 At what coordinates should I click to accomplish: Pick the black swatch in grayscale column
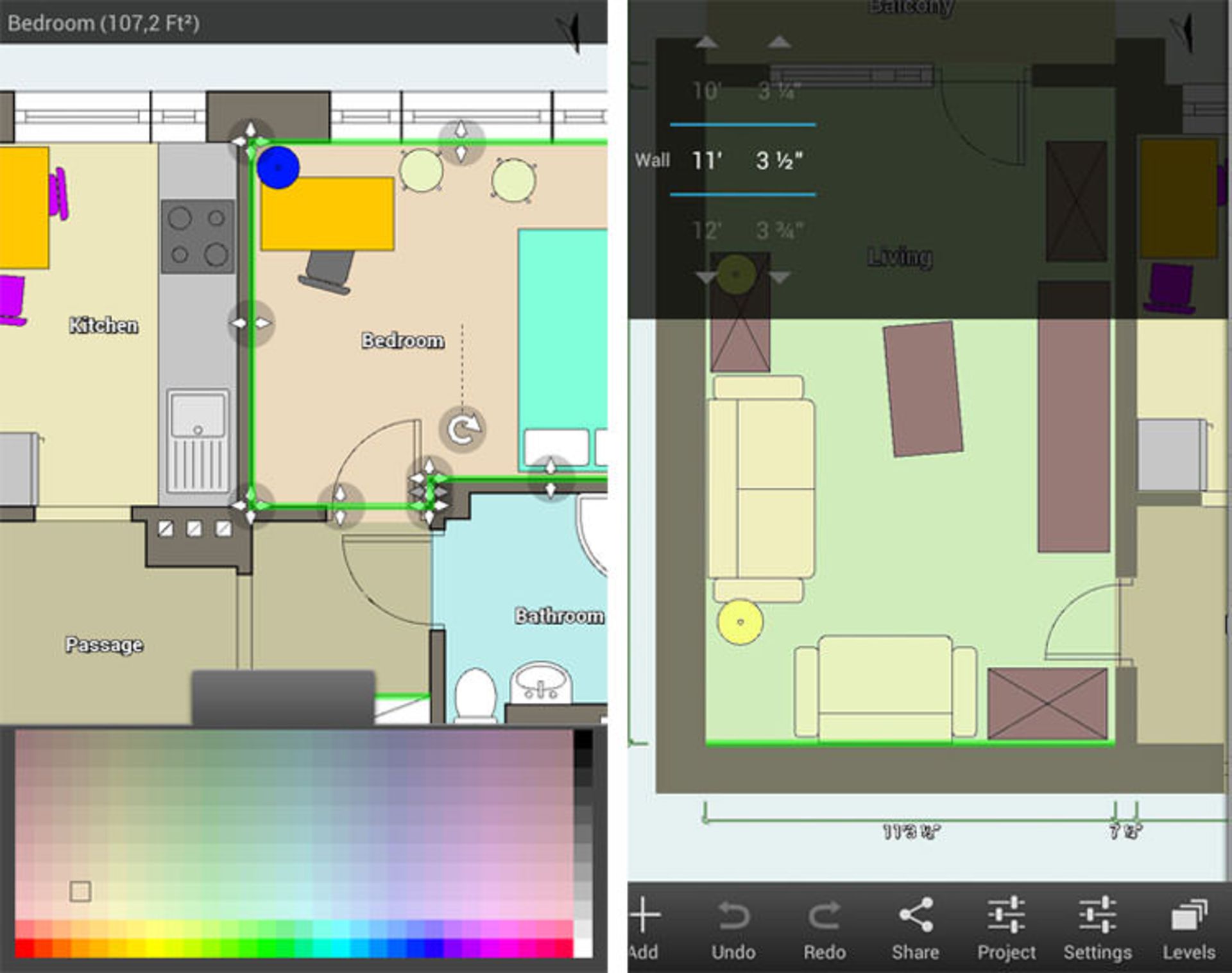coord(583,739)
